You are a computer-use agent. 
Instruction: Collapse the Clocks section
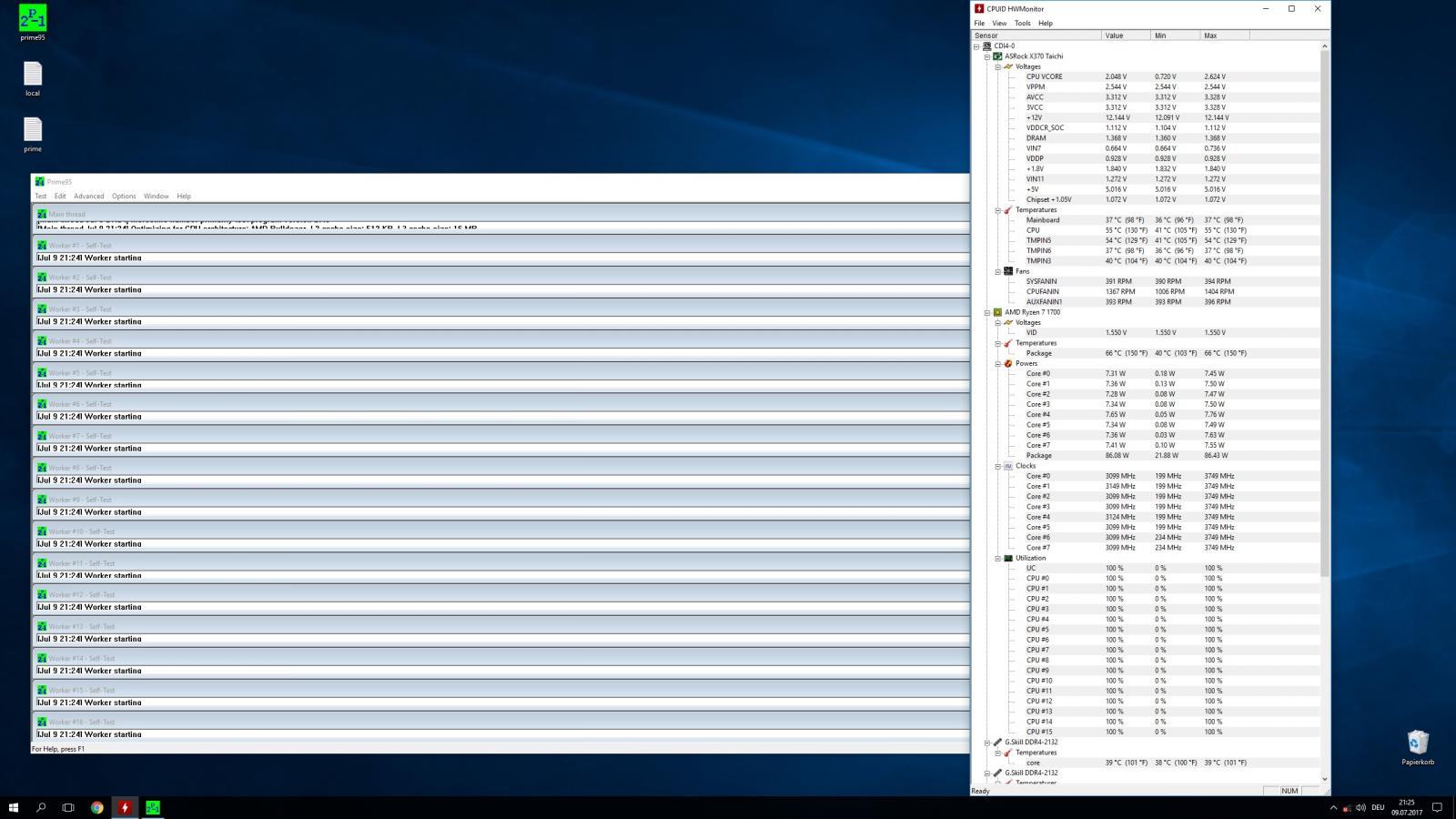coord(997,466)
